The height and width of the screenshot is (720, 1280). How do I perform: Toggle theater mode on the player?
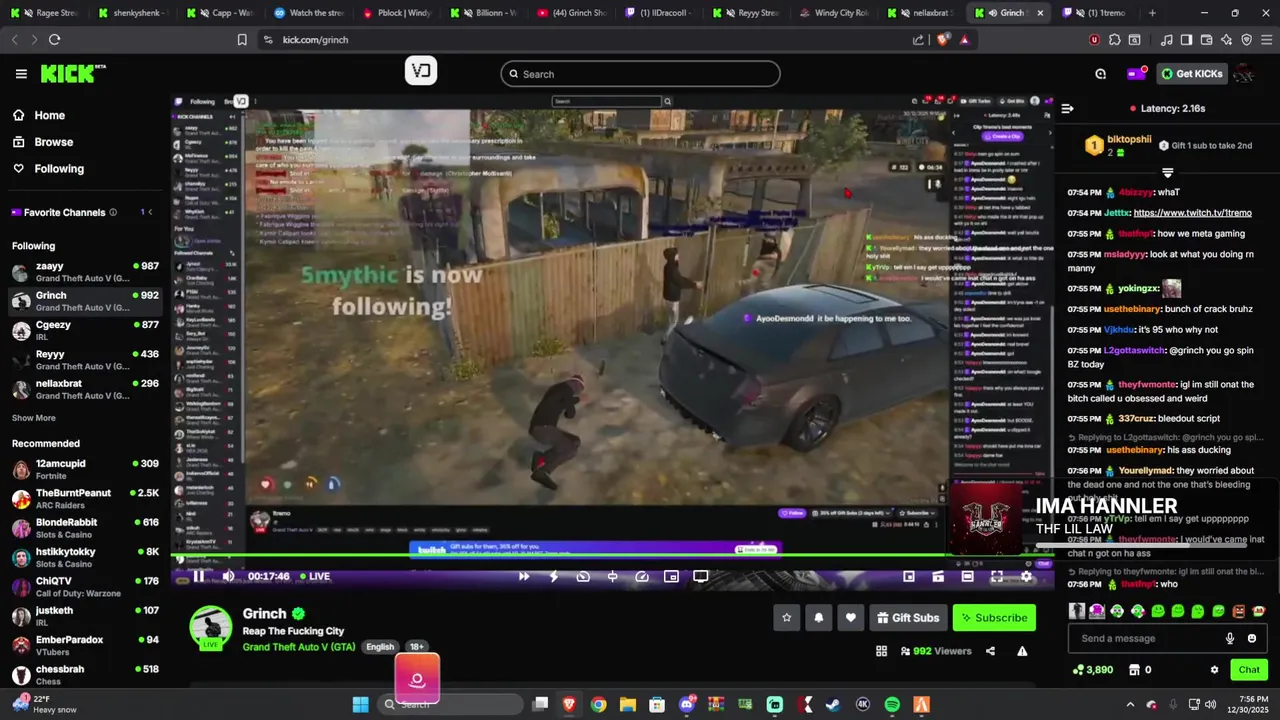(967, 576)
